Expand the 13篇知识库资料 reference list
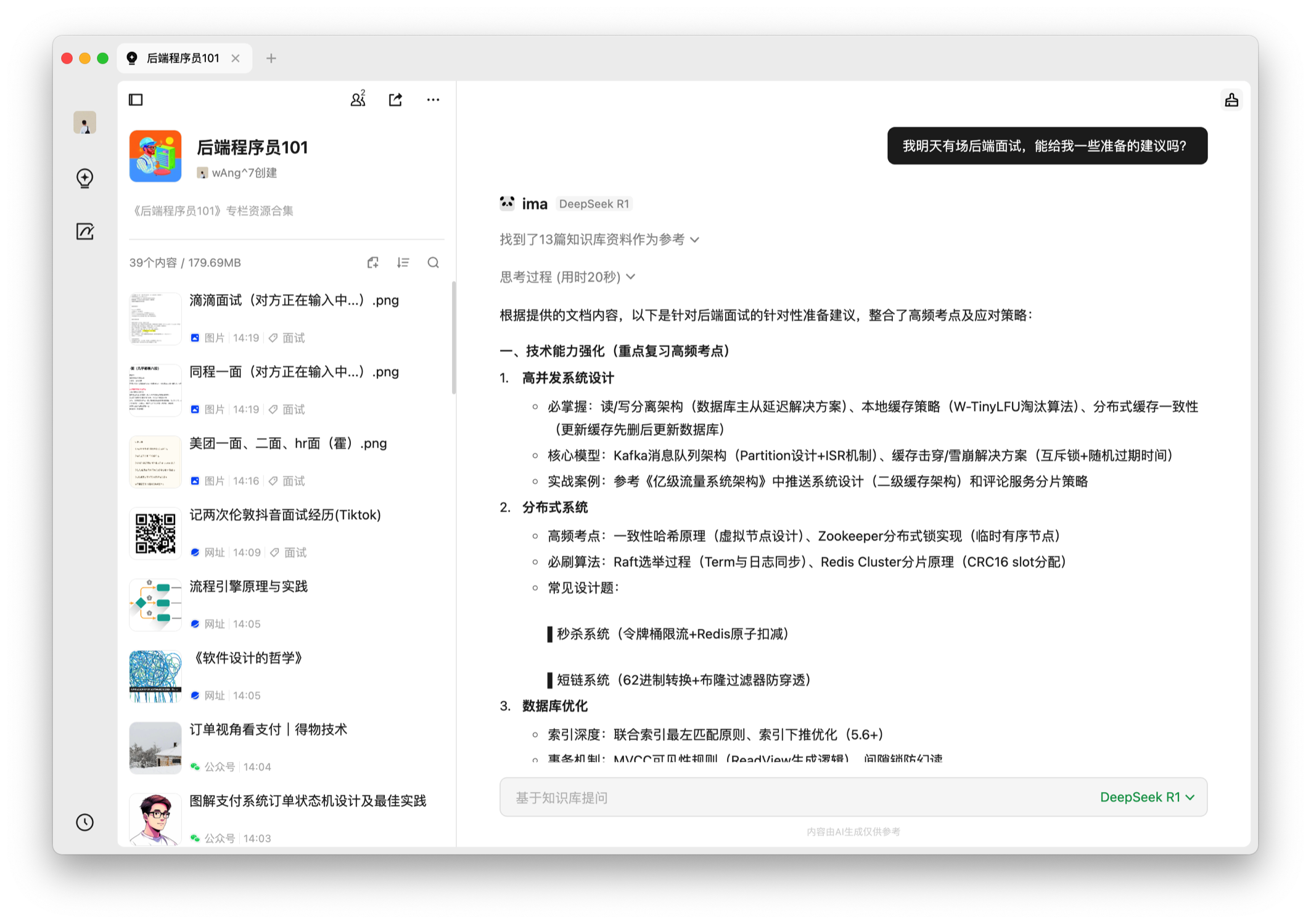This screenshot has width=1311, height=924. (x=599, y=240)
